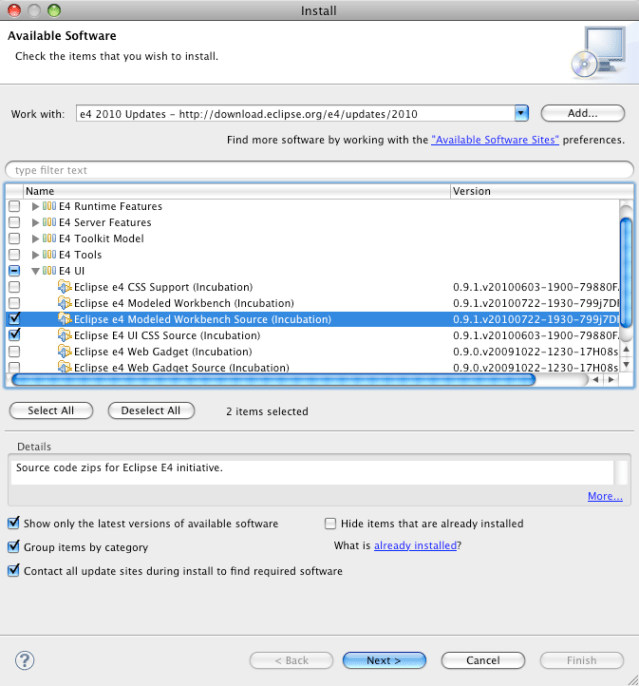
Task: Expand the E4 Runtime Features tree node
Action: (x=36, y=207)
